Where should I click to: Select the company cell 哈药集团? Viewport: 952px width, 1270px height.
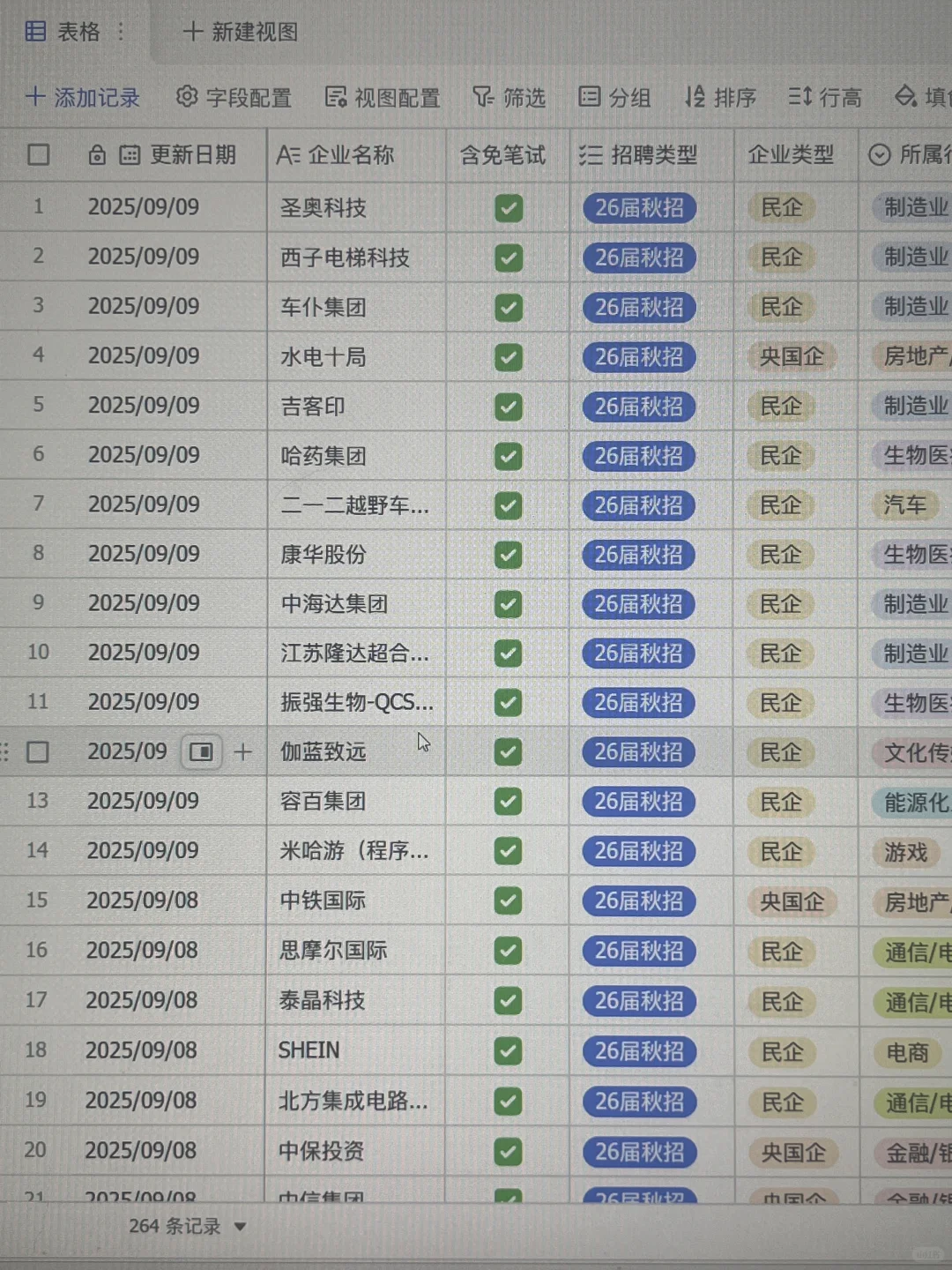(x=356, y=455)
